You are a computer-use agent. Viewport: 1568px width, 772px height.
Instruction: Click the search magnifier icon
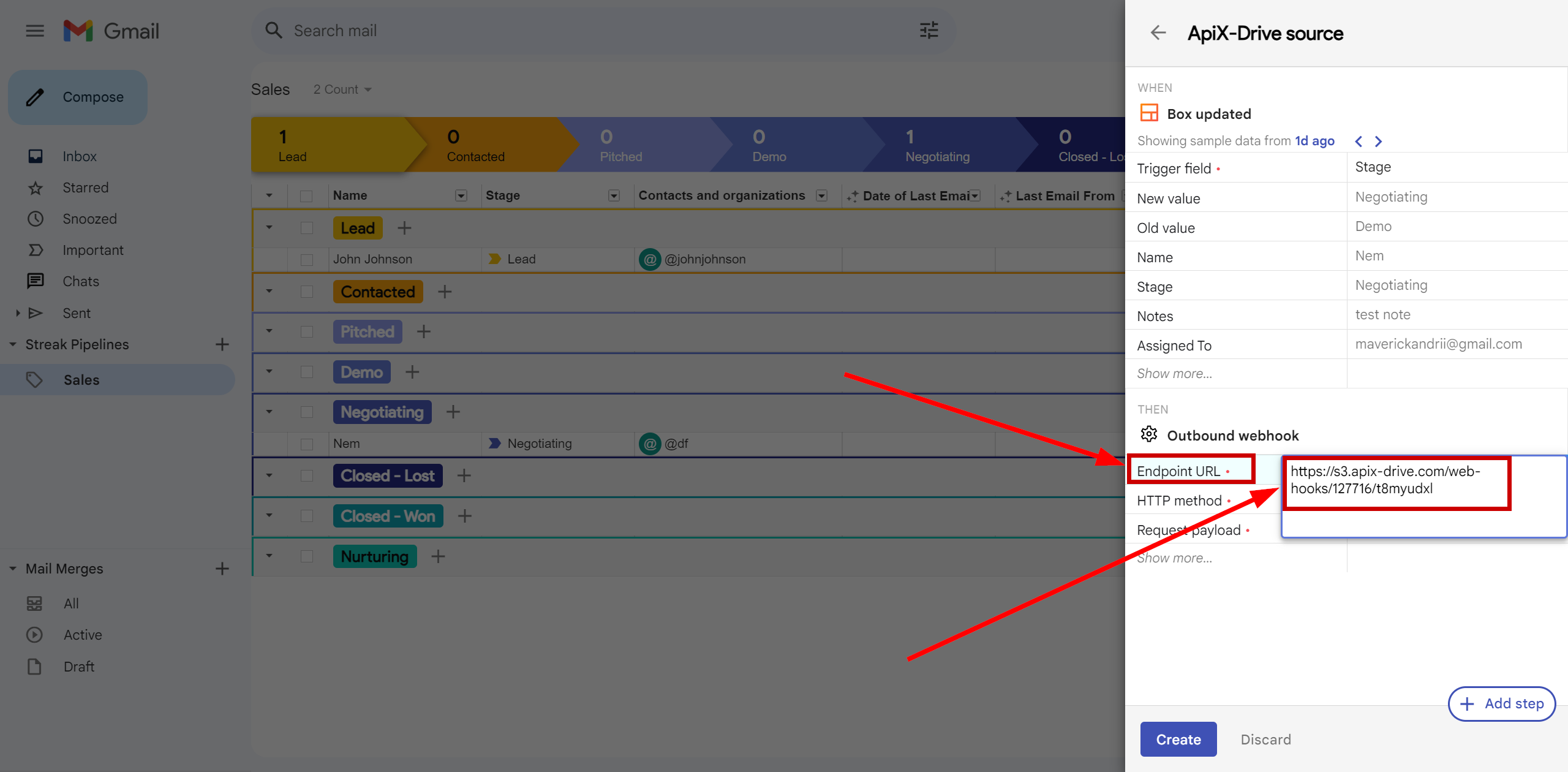(273, 31)
